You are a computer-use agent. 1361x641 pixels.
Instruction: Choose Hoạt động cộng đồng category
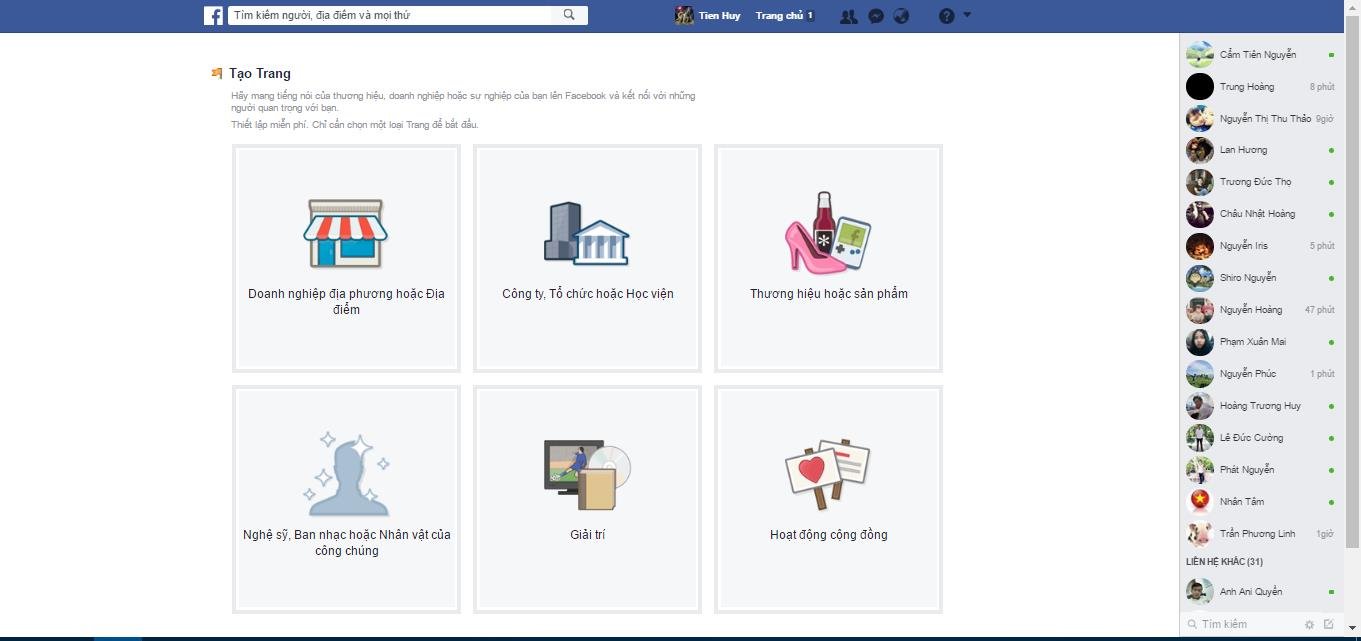(x=828, y=499)
